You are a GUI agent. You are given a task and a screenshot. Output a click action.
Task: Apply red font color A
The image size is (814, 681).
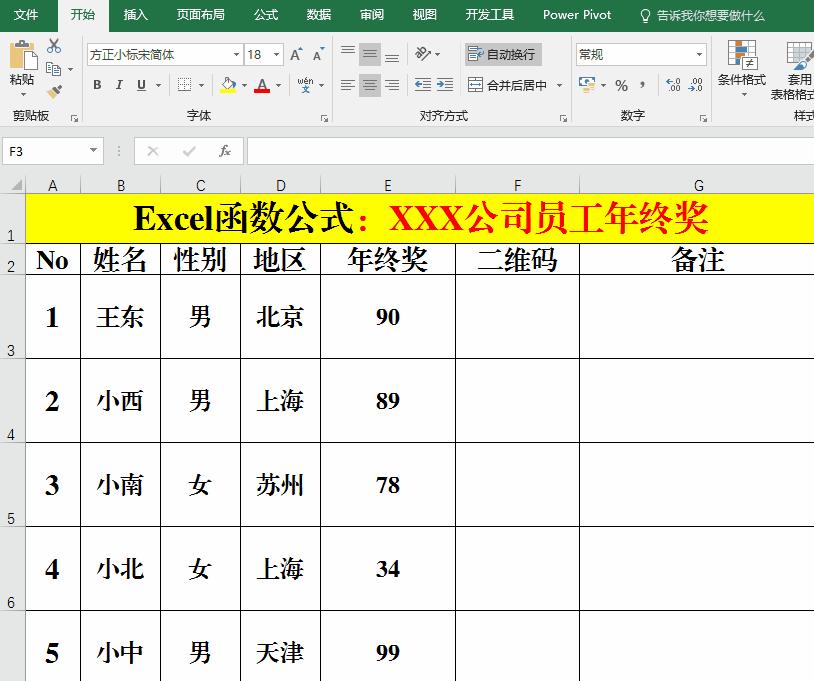tap(262, 85)
